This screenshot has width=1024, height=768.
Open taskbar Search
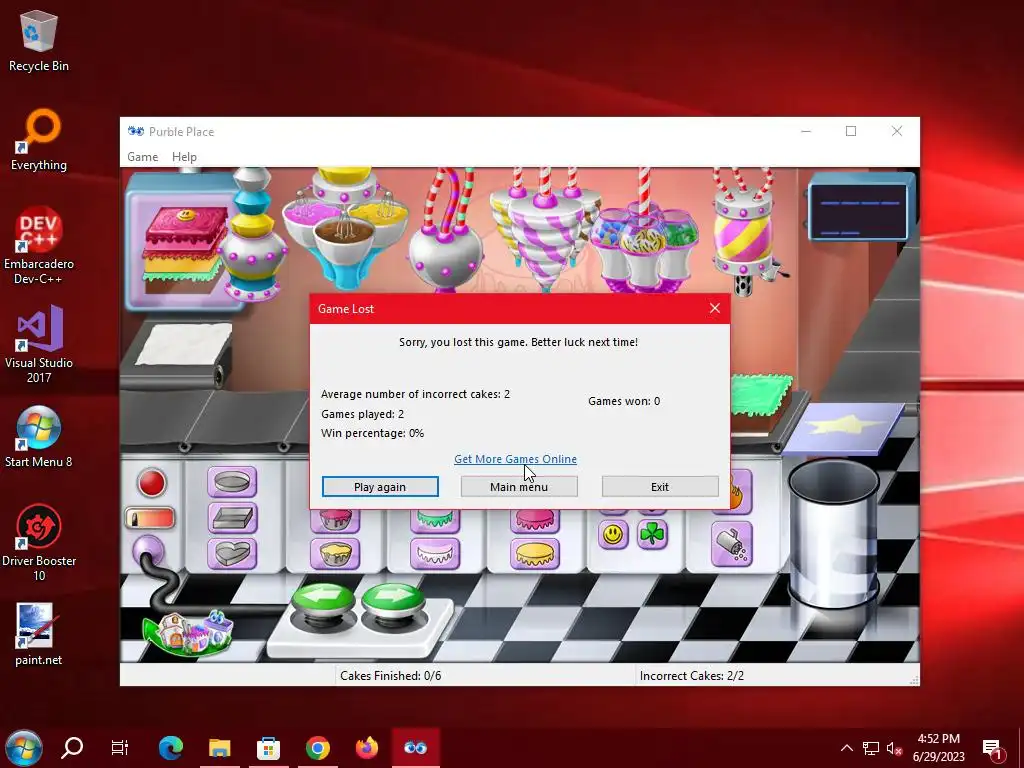point(72,748)
